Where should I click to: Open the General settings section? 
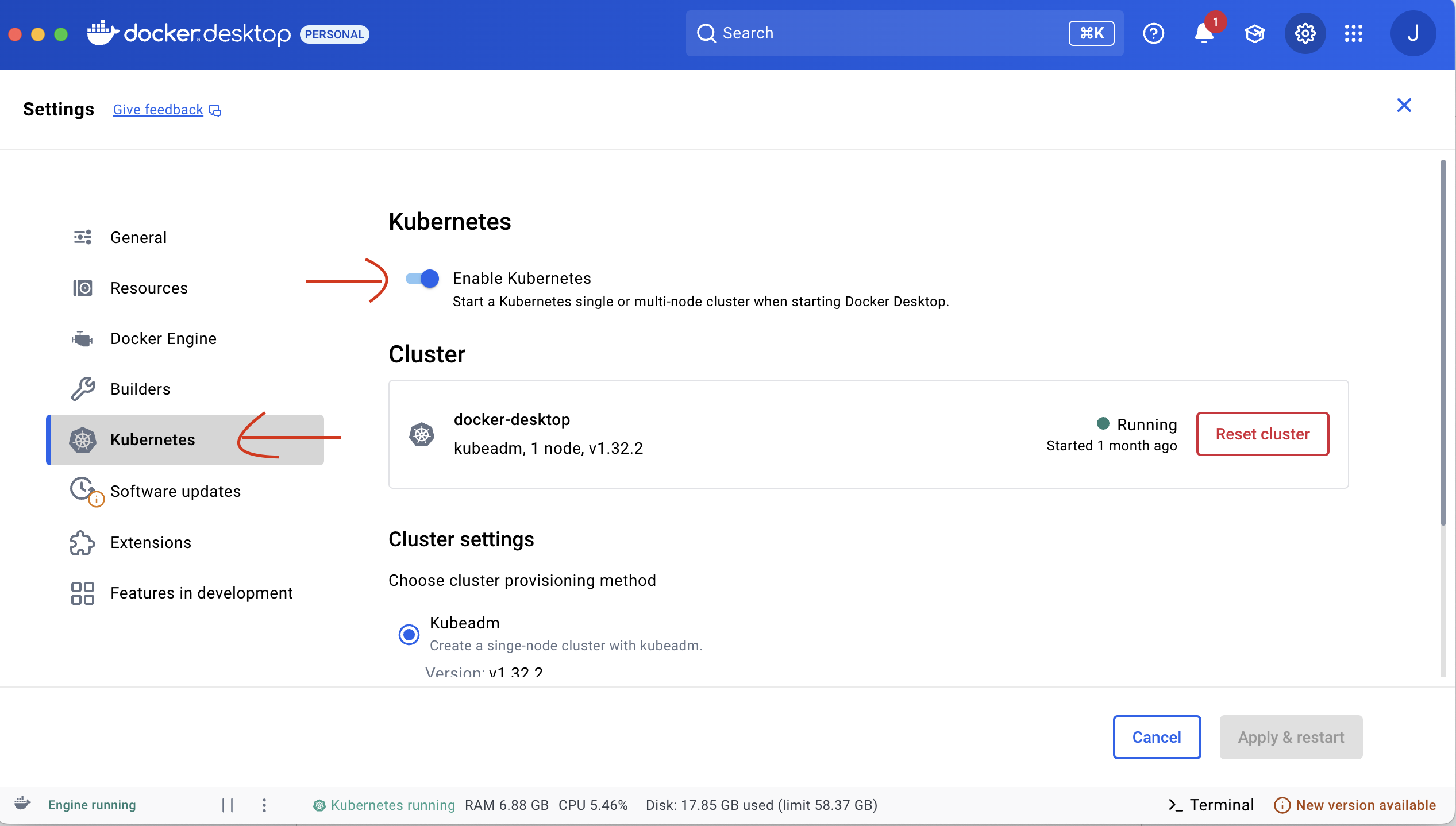pyautogui.click(x=138, y=237)
